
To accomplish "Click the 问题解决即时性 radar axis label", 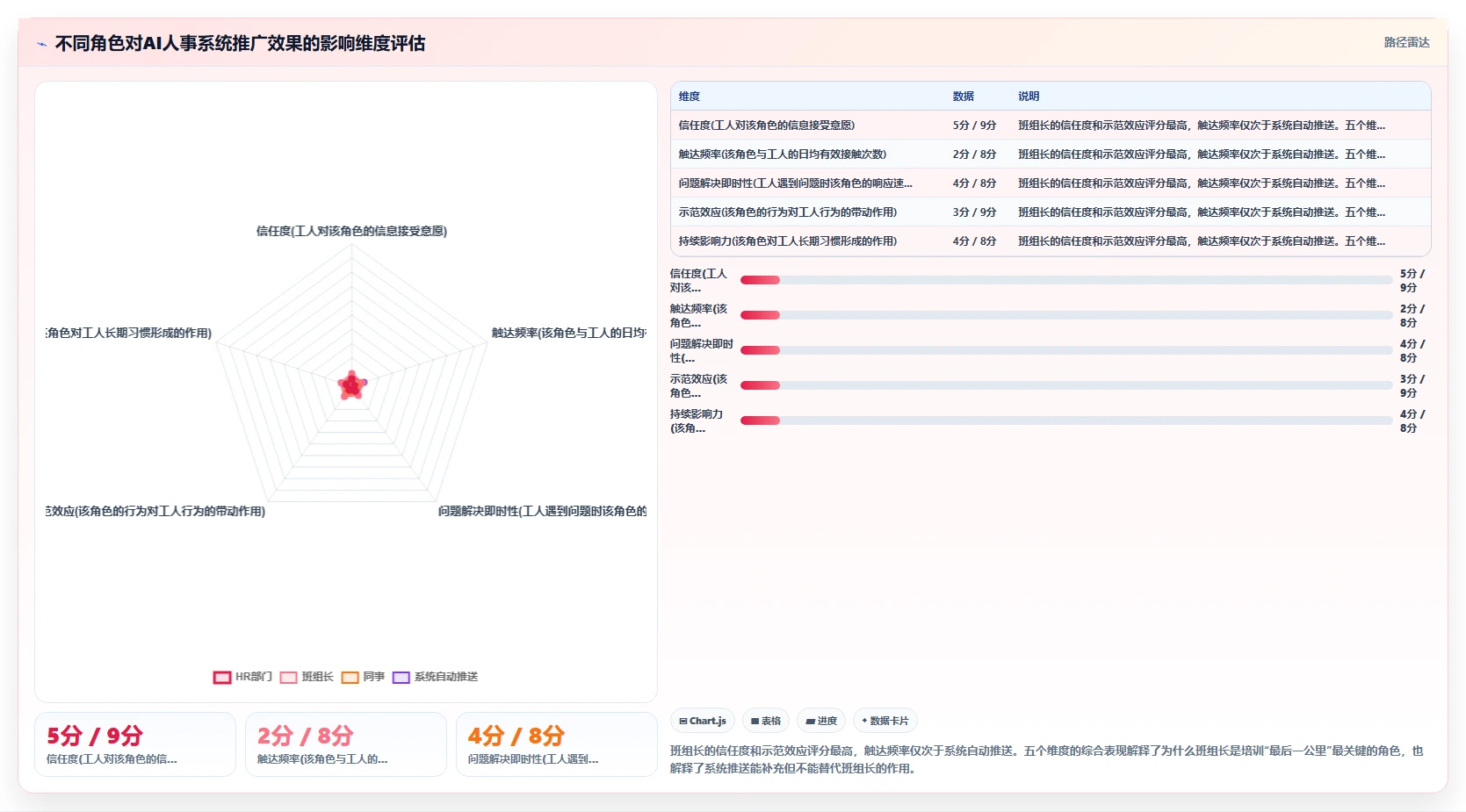I will pyautogui.click(x=542, y=511).
